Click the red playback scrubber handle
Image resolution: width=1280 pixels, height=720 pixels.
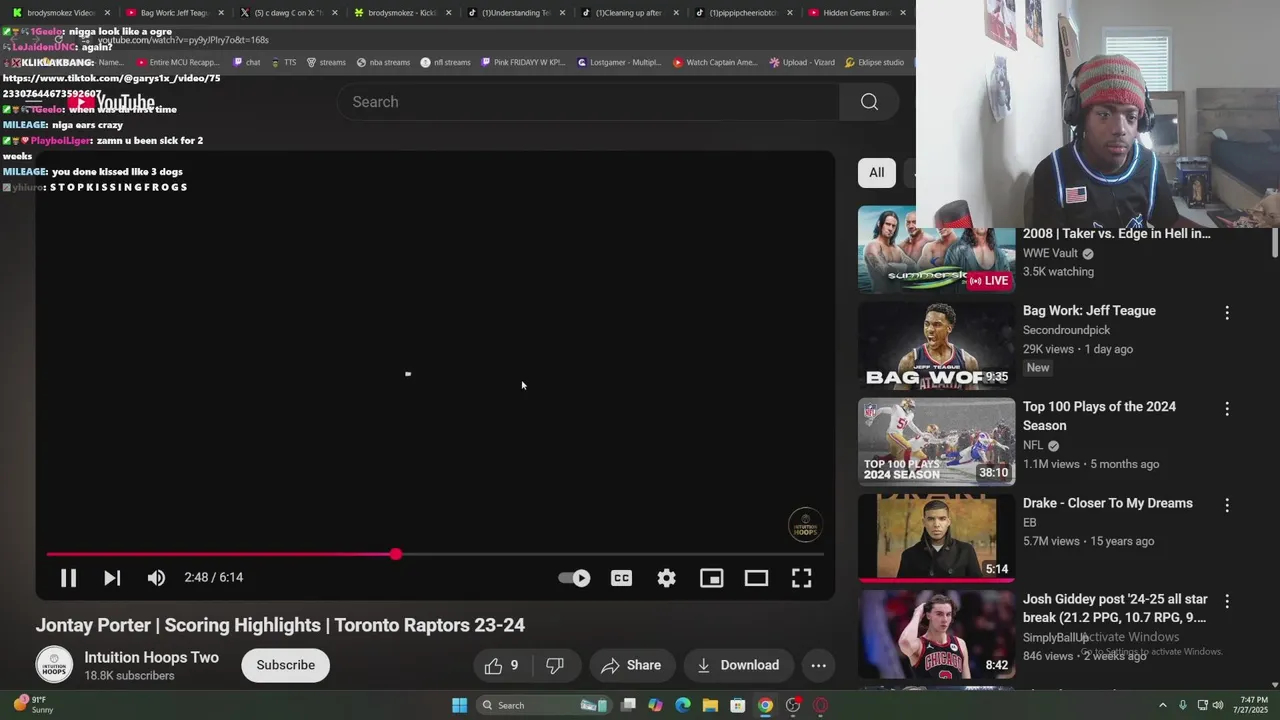click(x=396, y=554)
